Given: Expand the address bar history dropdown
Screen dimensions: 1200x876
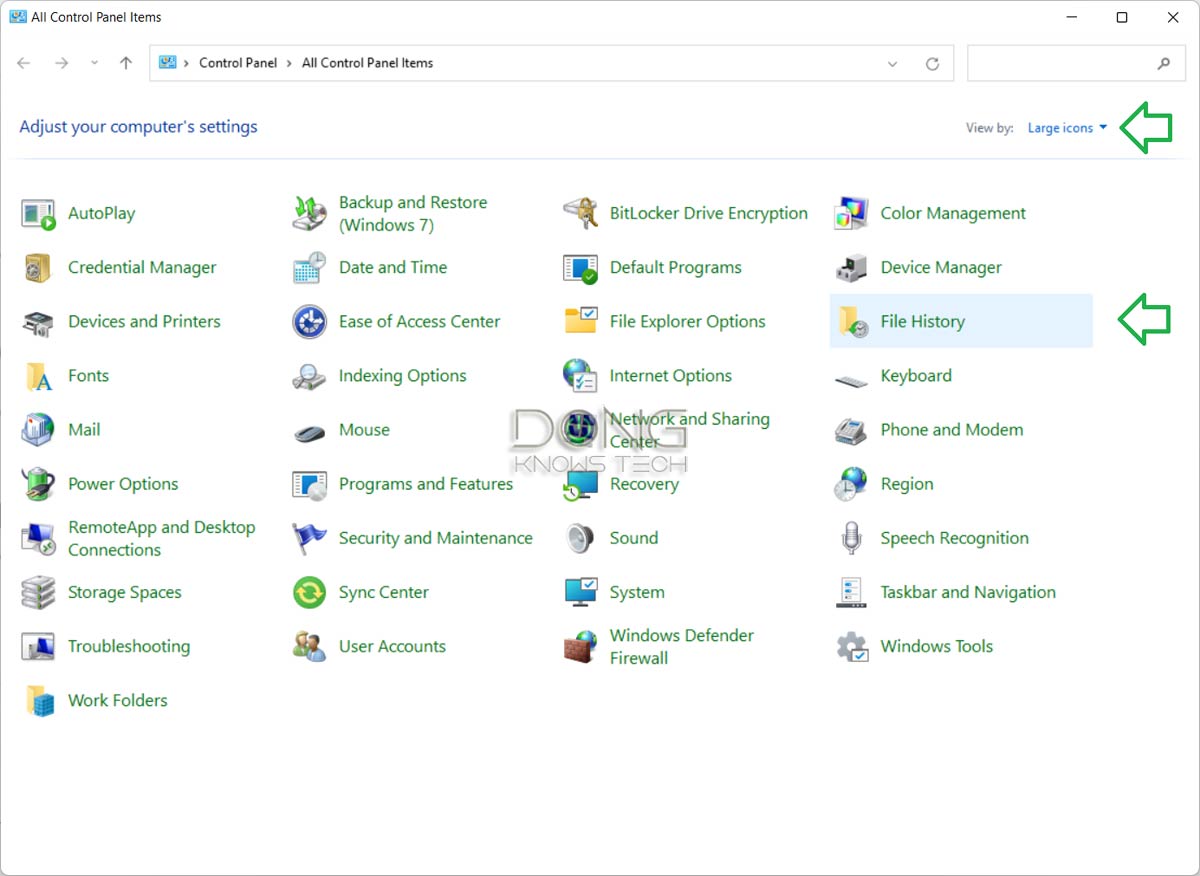Looking at the screenshot, I should pyautogui.click(x=892, y=62).
